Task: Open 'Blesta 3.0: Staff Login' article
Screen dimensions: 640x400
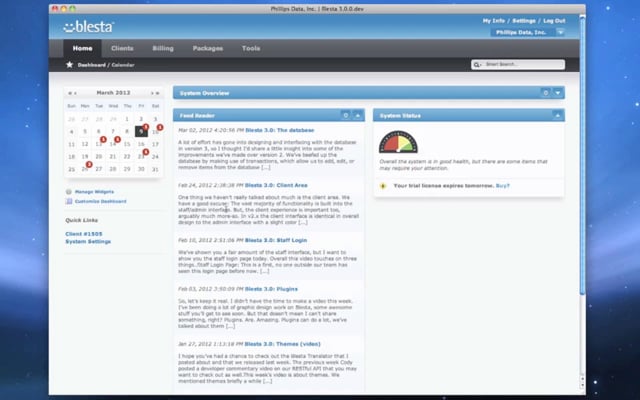Action: click(276, 240)
